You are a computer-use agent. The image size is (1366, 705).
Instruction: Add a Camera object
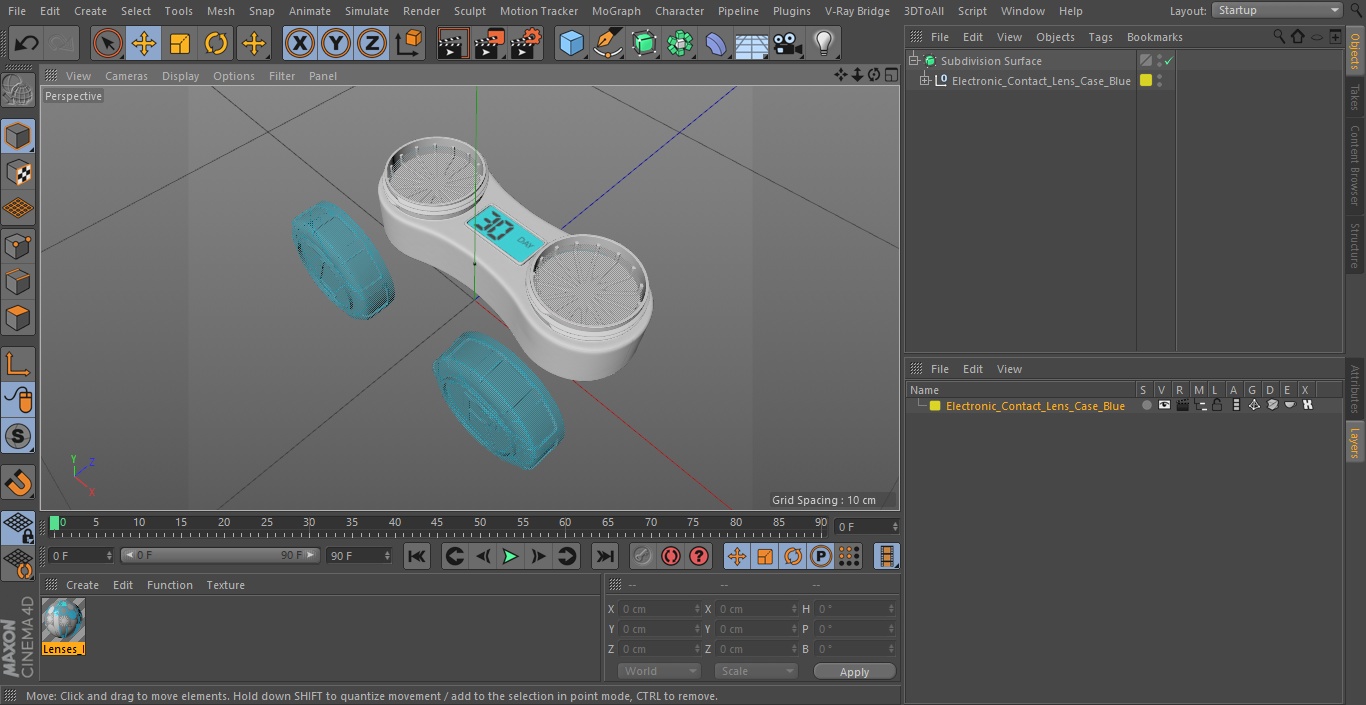click(x=788, y=44)
